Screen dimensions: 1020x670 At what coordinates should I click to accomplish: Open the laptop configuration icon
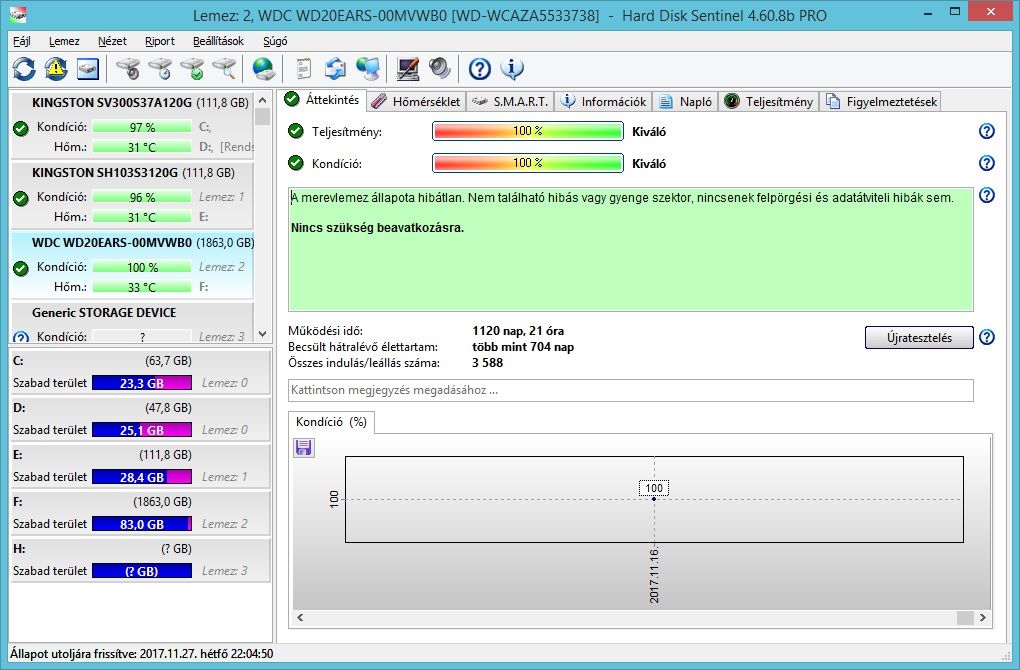pyautogui.click(x=408, y=68)
